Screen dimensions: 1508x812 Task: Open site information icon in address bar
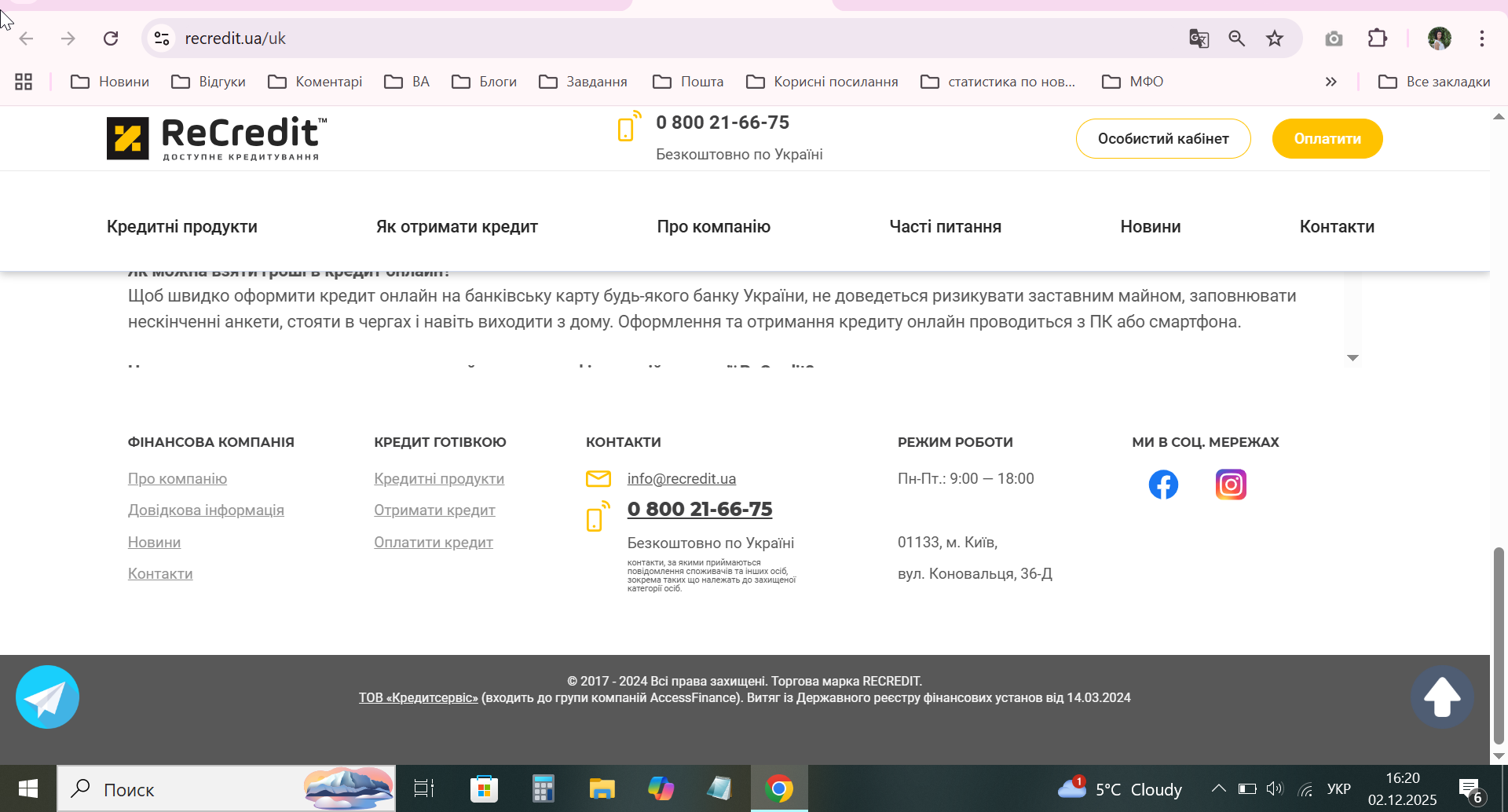[162, 38]
